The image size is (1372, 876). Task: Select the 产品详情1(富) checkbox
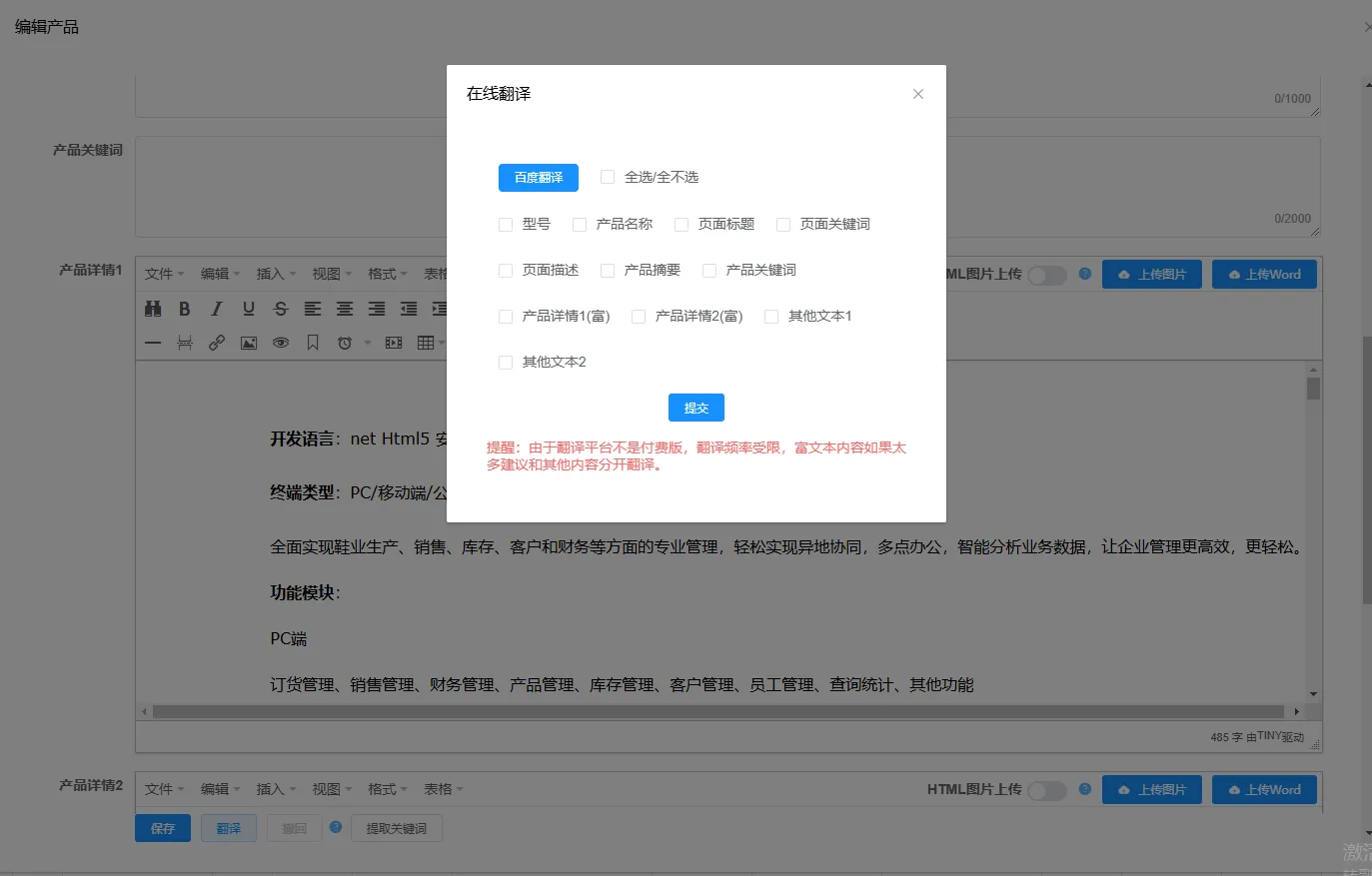tap(506, 317)
